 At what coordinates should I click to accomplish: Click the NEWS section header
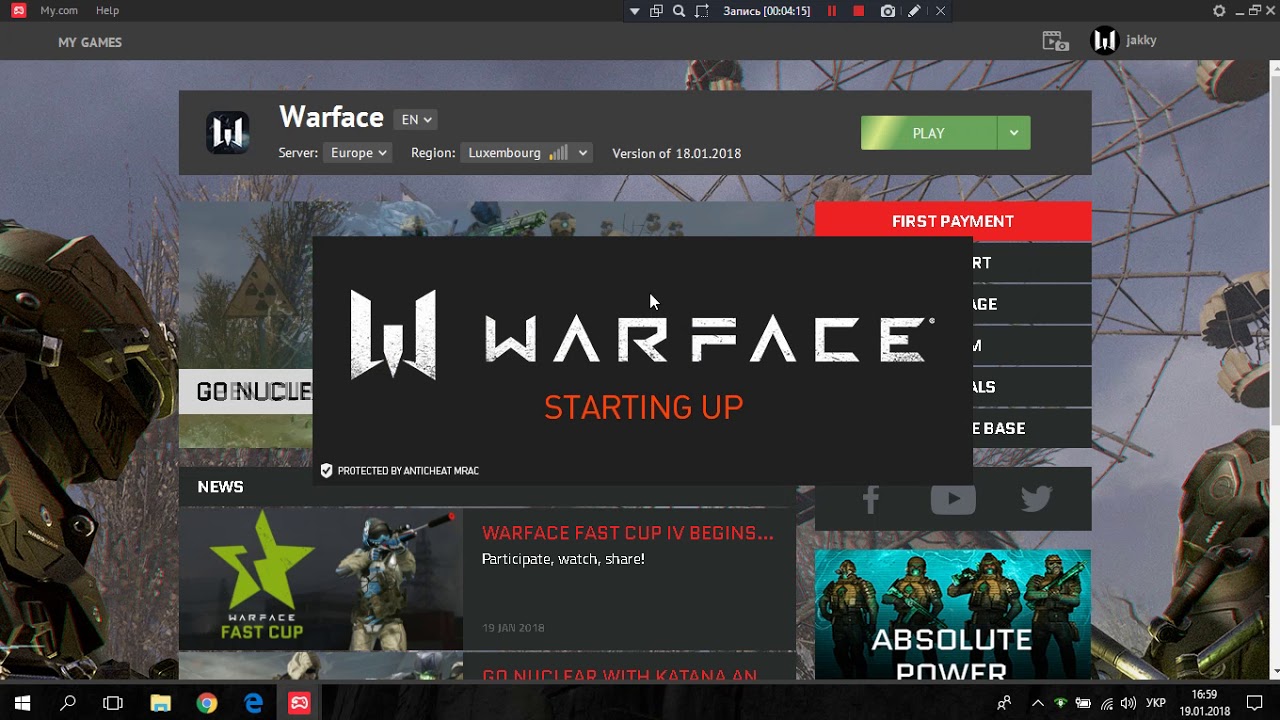pyautogui.click(x=220, y=487)
